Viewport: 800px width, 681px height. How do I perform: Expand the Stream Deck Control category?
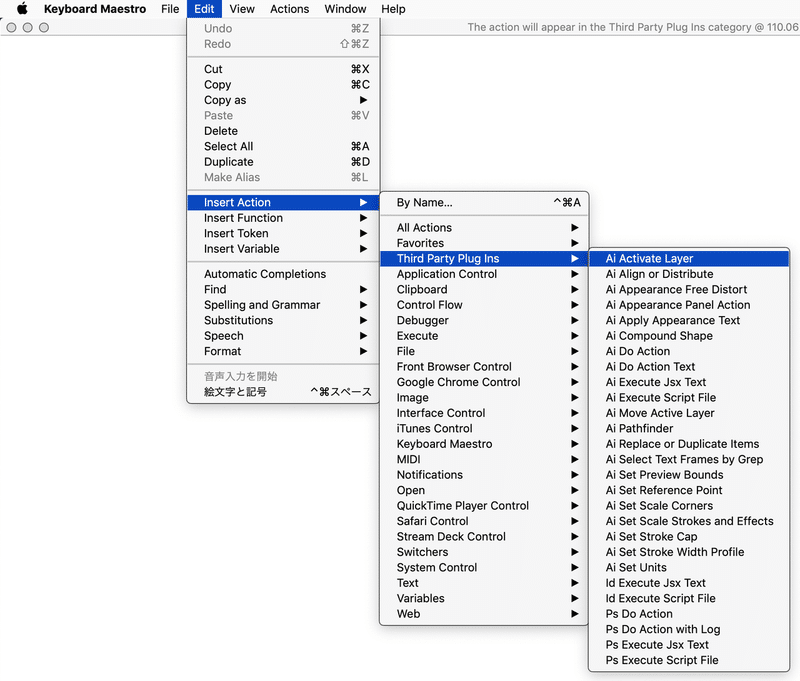pyautogui.click(x=484, y=537)
